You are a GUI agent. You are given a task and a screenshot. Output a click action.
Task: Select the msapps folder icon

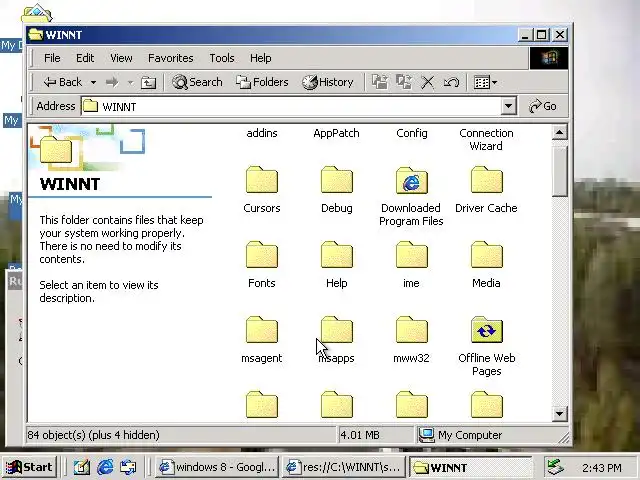pos(337,330)
